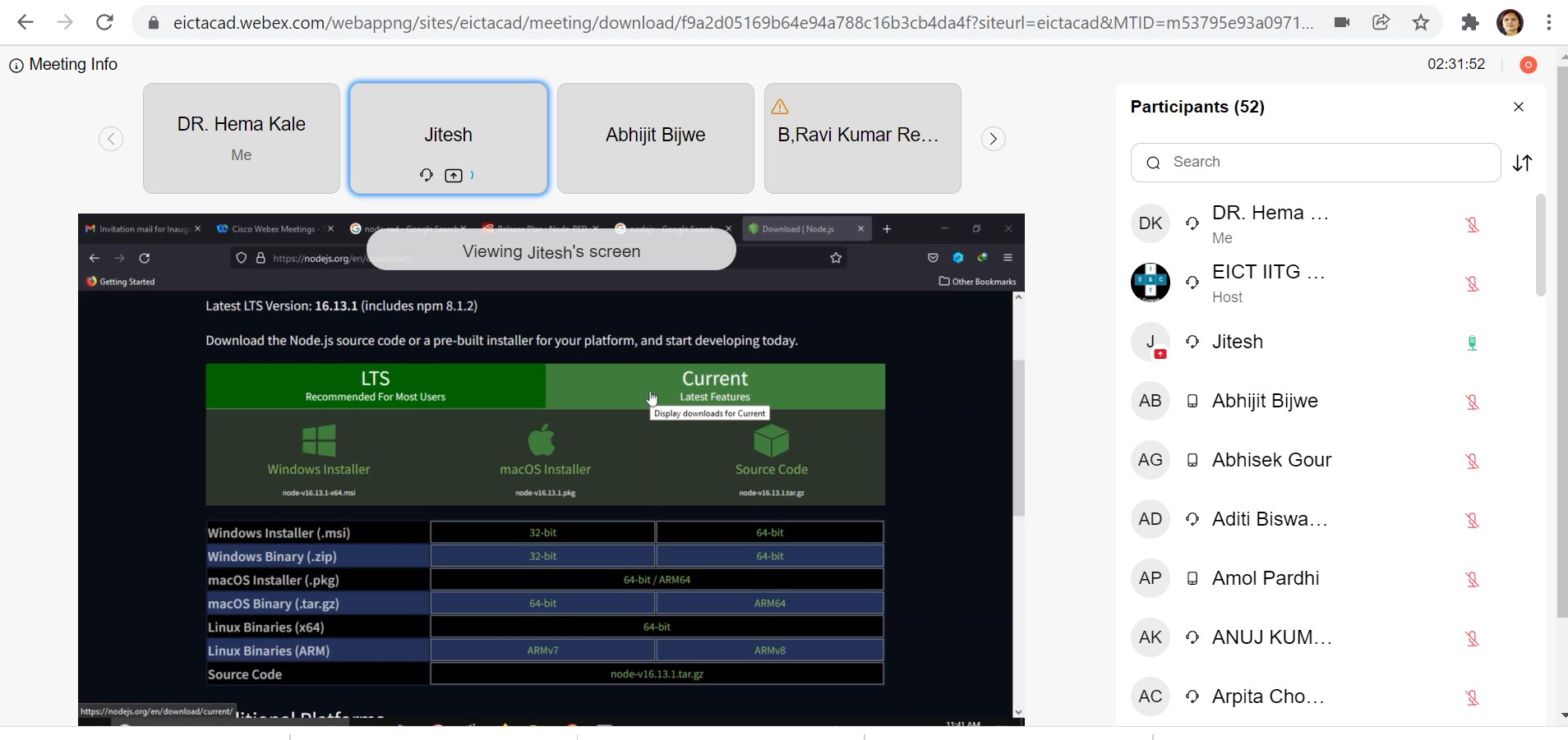Screen dimensions: 1568x740
Task: Open the participants sort options
Action: click(x=1523, y=163)
